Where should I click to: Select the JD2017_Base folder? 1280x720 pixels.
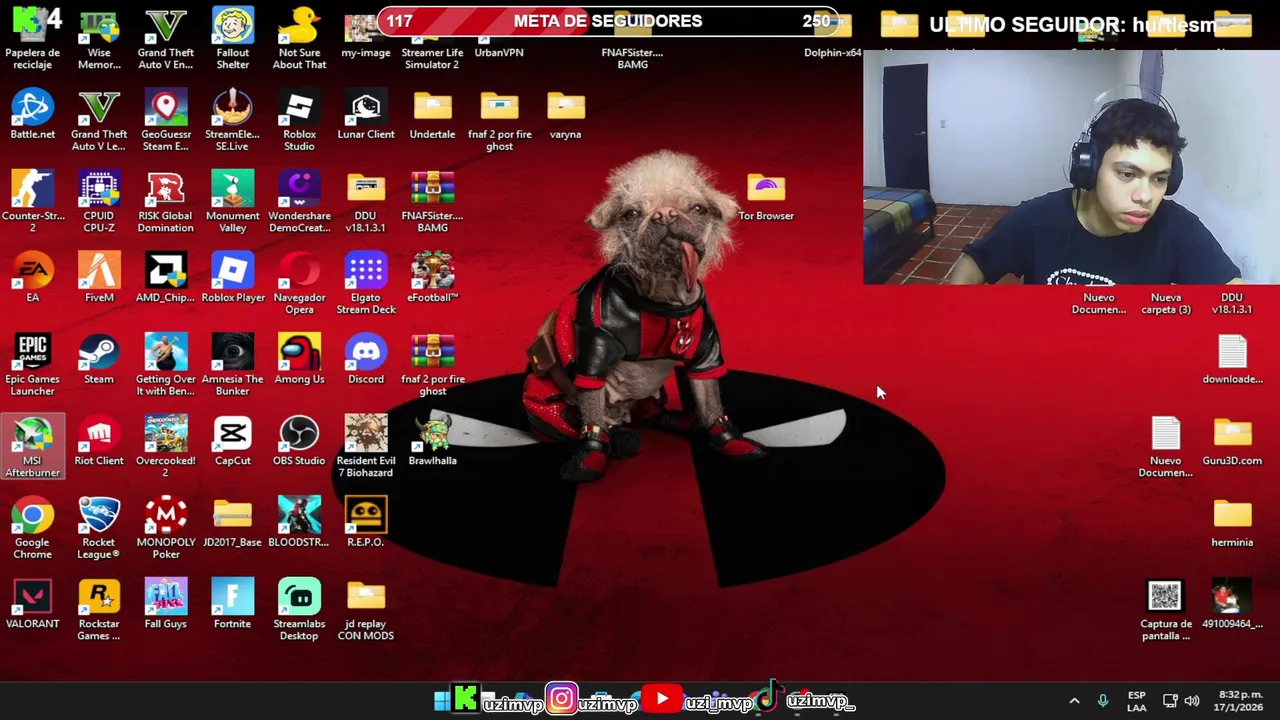[232, 523]
